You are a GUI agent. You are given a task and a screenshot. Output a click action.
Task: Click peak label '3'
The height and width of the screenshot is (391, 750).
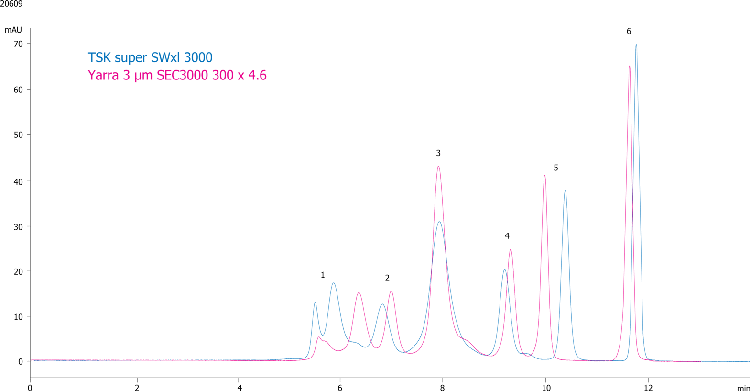pos(438,153)
